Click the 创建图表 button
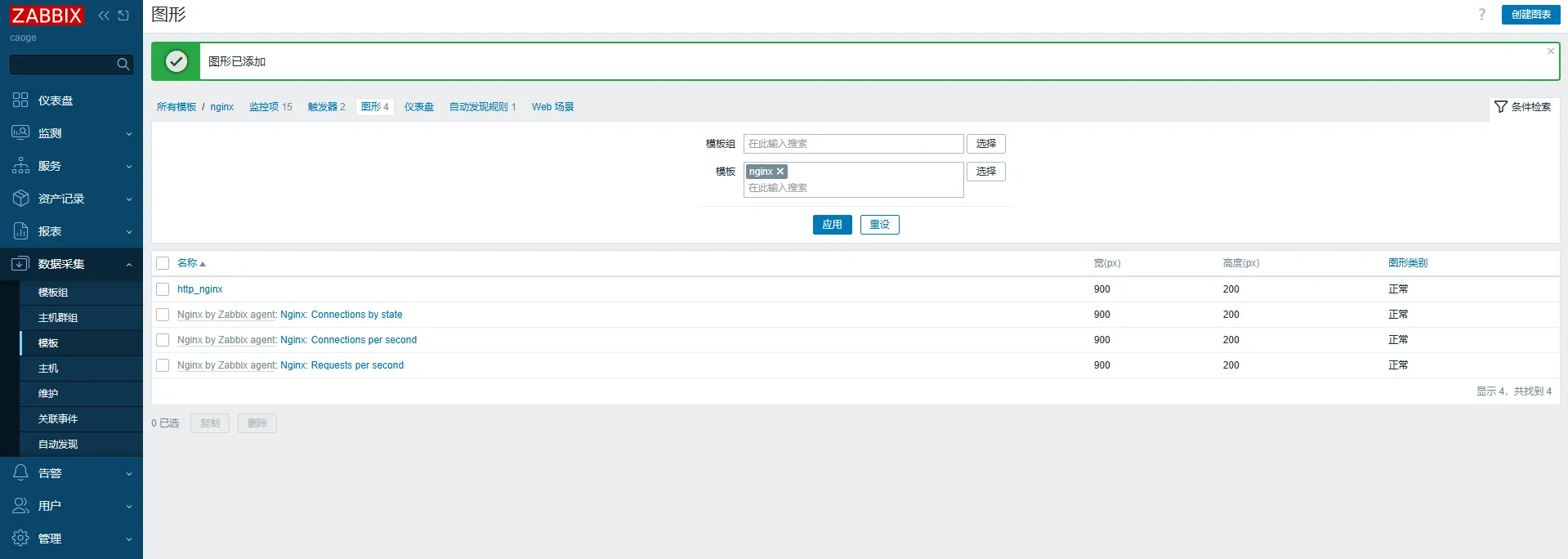Screen dimensions: 1568x559 [1530, 15]
